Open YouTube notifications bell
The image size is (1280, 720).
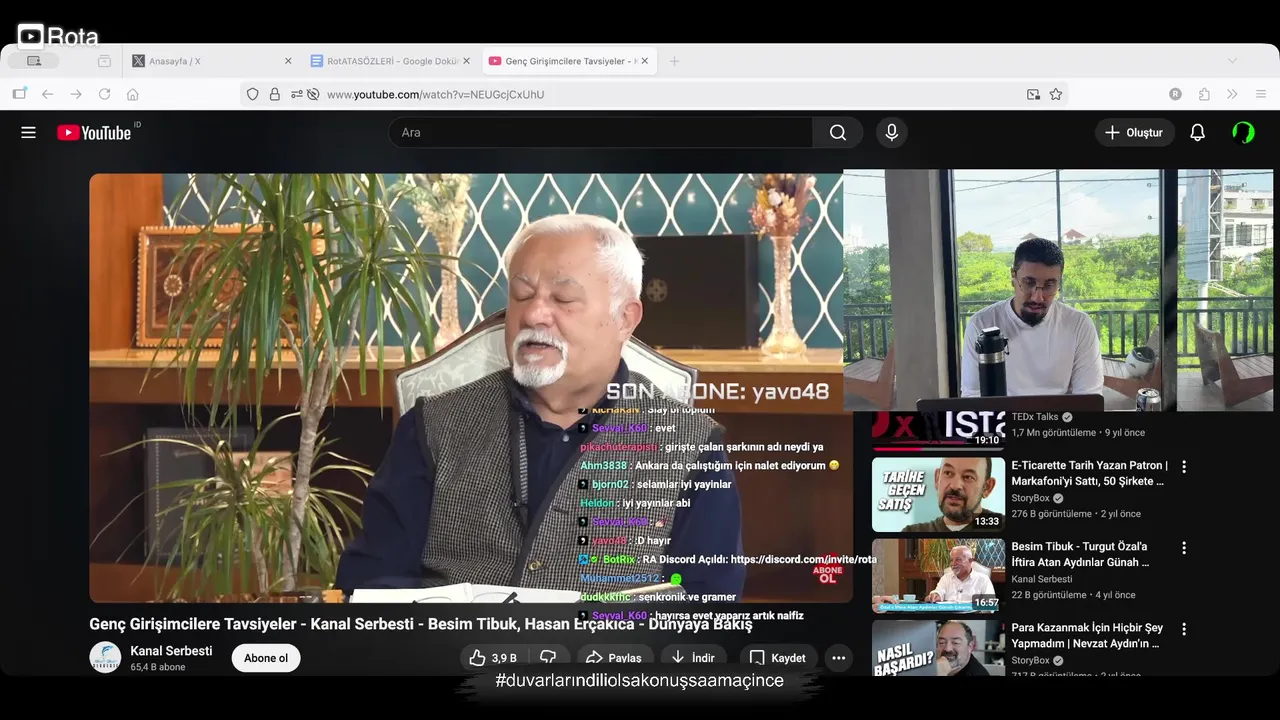pos(1197,132)
